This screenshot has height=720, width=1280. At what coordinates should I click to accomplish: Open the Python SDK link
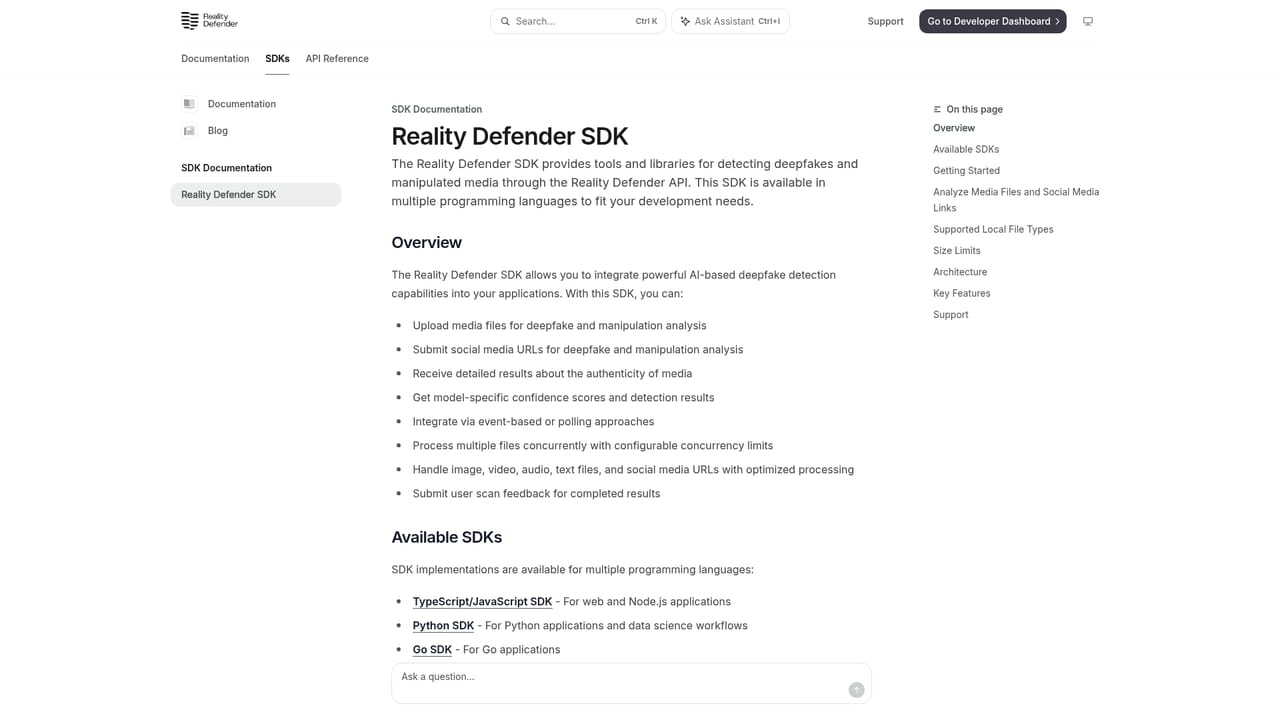(x=443, y=626)
